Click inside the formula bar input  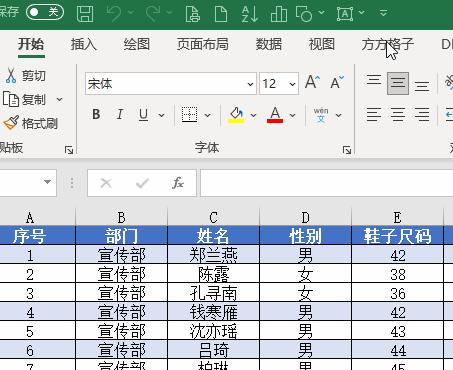[327, 183]
